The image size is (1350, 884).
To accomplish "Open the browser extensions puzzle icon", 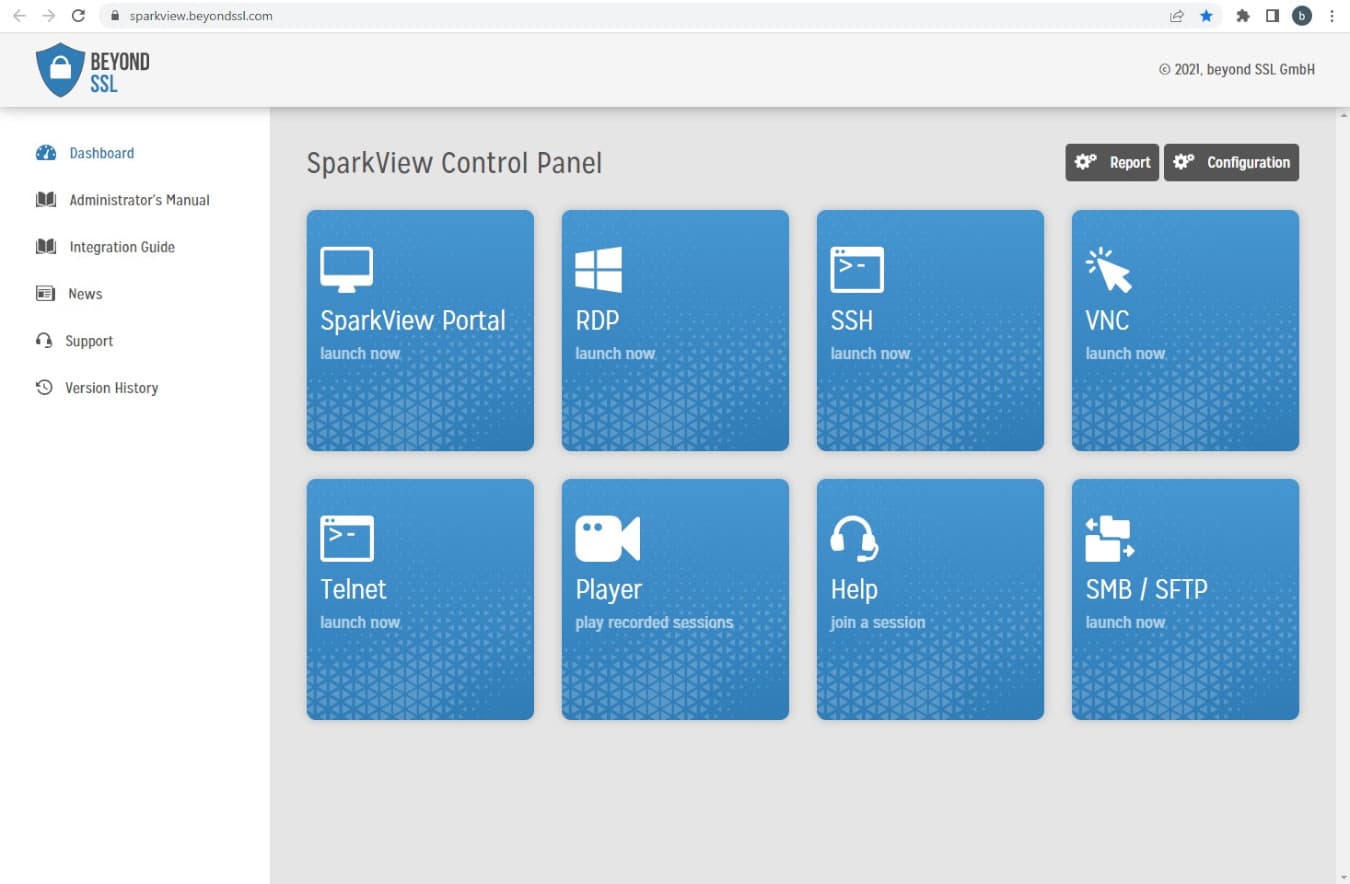I will coord(1243,16).
